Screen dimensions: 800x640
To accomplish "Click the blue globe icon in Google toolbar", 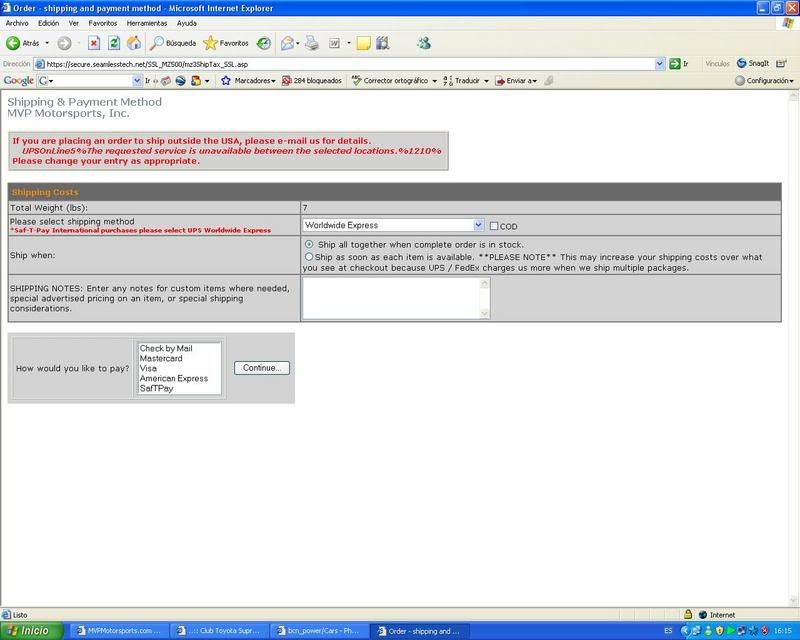I will [181, 81].
